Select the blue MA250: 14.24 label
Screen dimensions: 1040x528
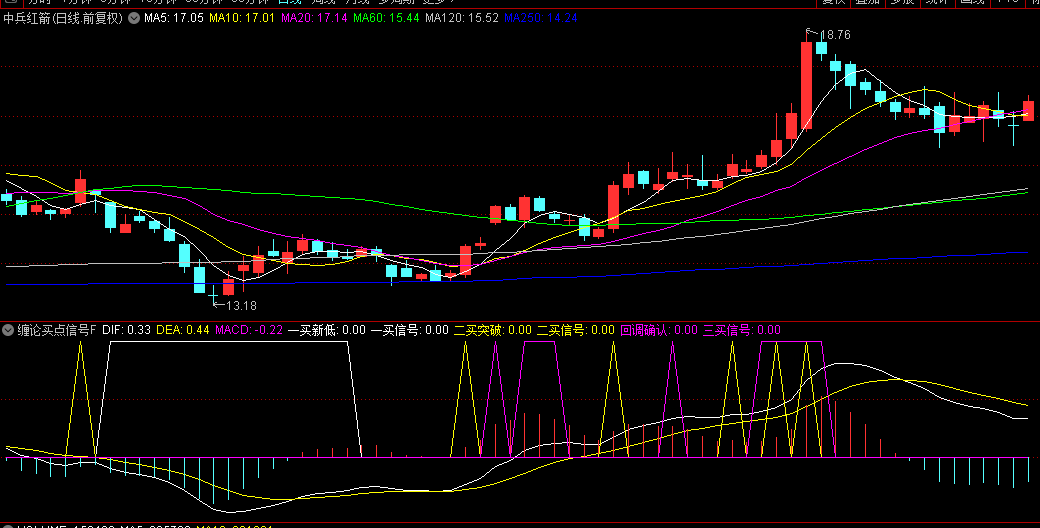pos(541,19)
